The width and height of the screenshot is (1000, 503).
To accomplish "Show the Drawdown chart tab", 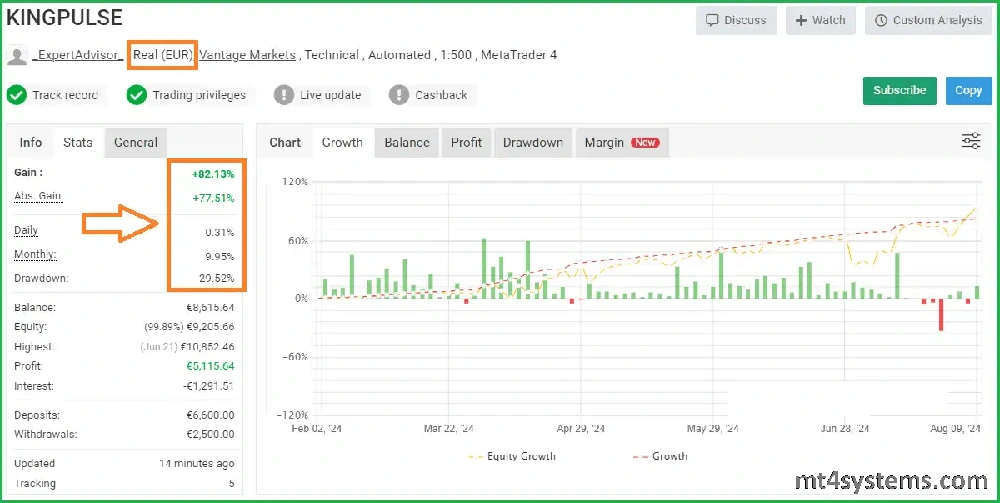I will 532,143.
